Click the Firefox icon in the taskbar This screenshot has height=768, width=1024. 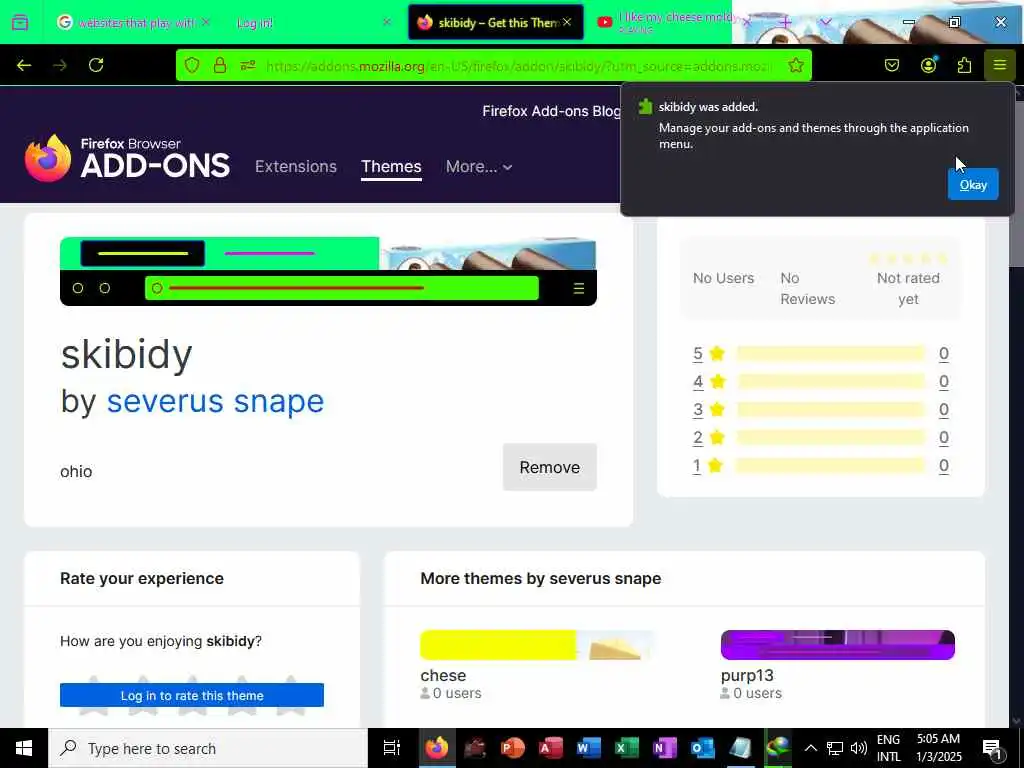click(x=437, y=748)
